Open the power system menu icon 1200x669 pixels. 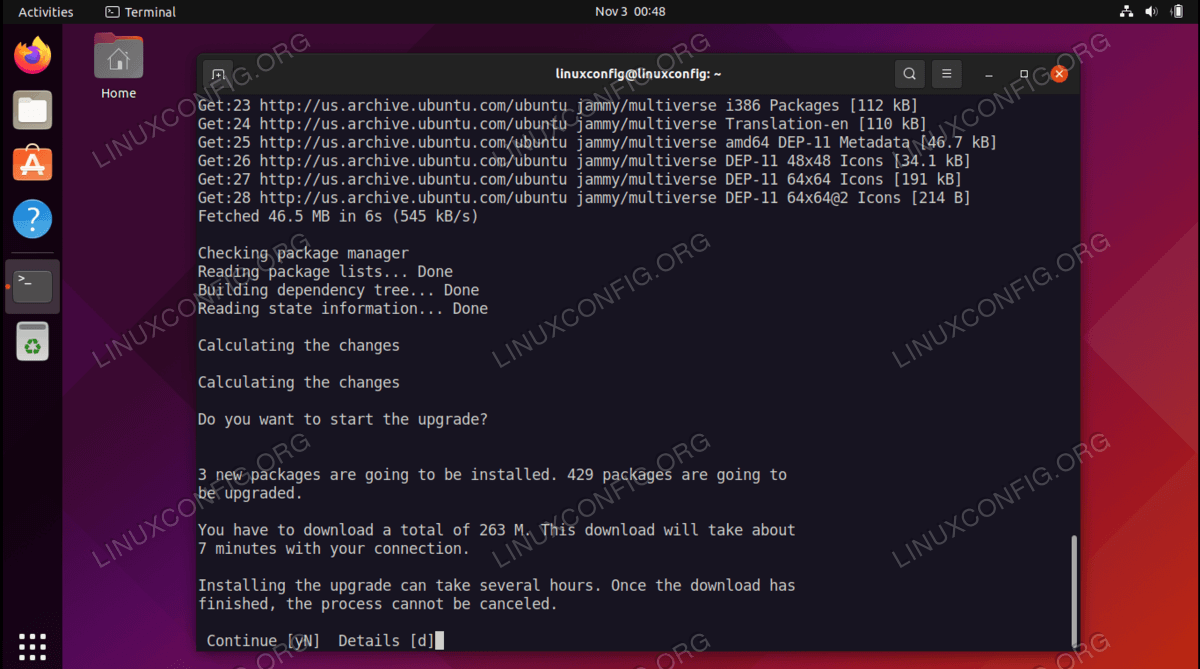click(x=1176, y=12)
